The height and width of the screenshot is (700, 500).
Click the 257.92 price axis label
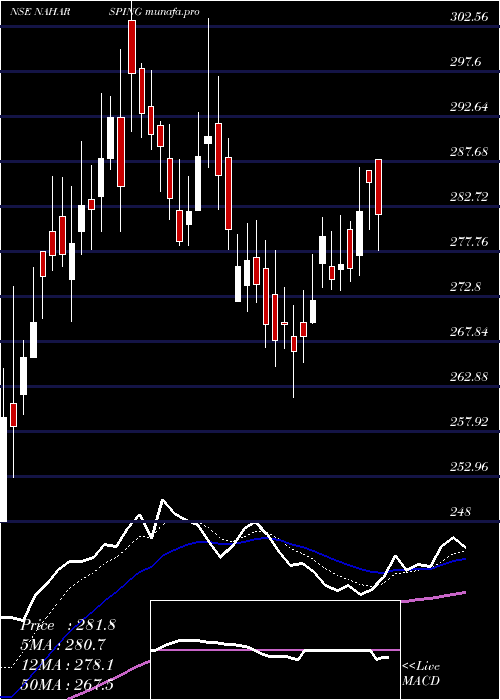click(469, 421)
